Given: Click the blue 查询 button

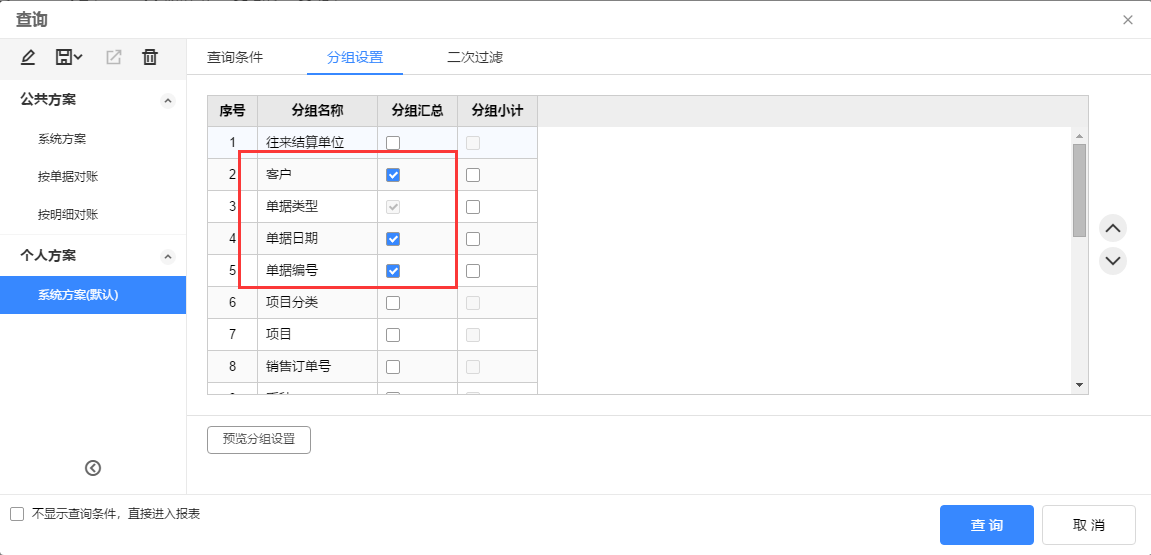Looking at the screenshot, I should 987,525.
